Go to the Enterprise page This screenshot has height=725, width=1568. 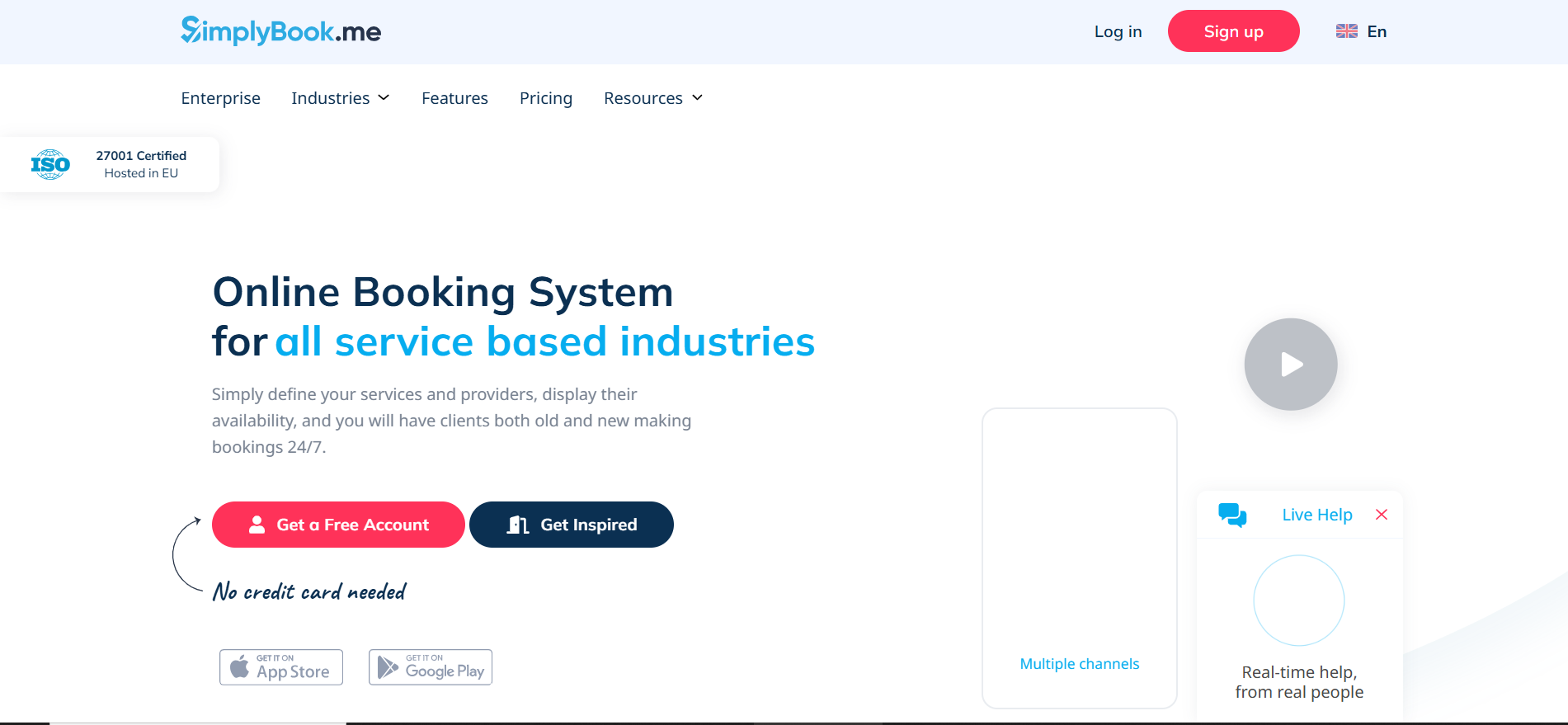coord(220,98)
